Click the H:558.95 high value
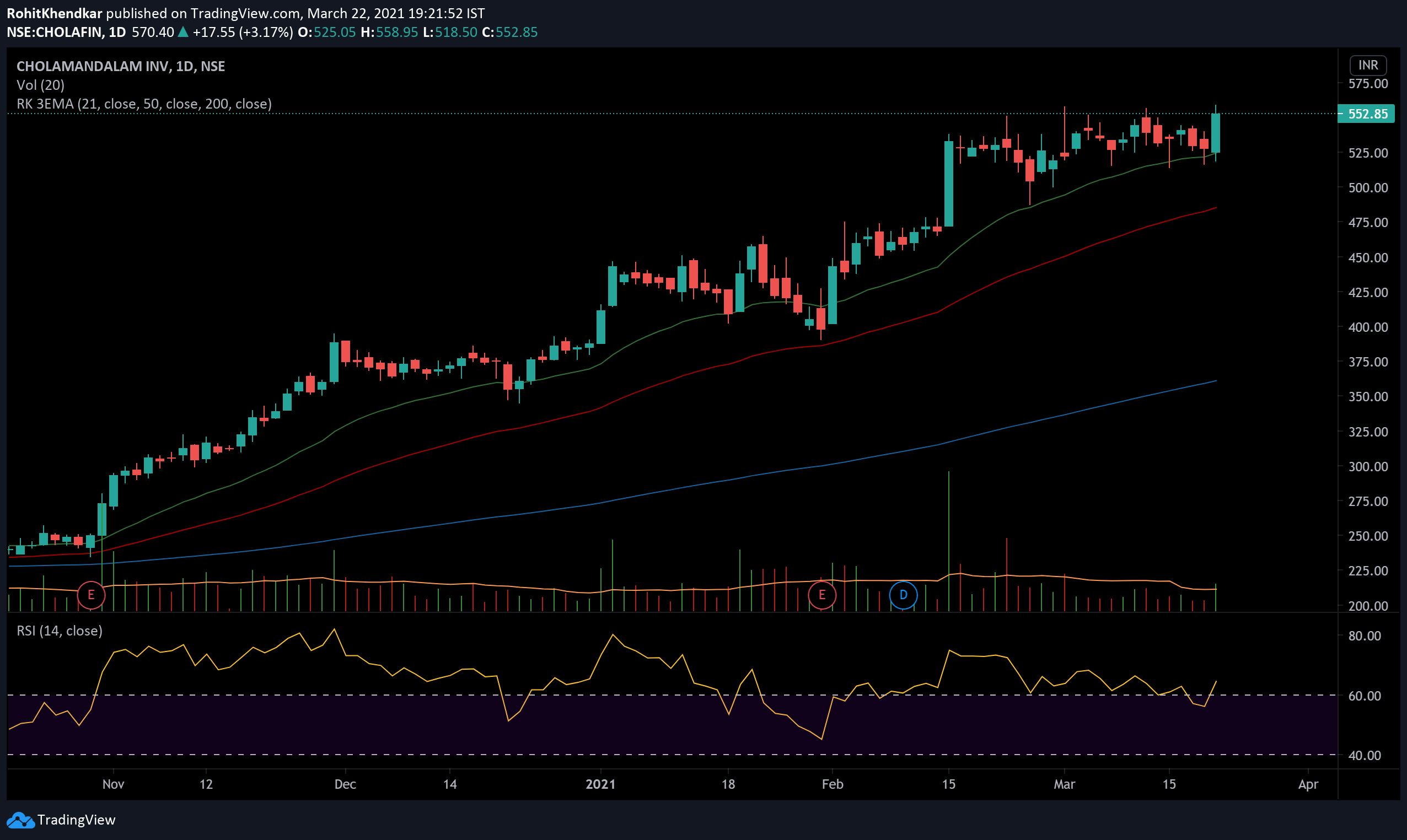 tap(390, 33)
